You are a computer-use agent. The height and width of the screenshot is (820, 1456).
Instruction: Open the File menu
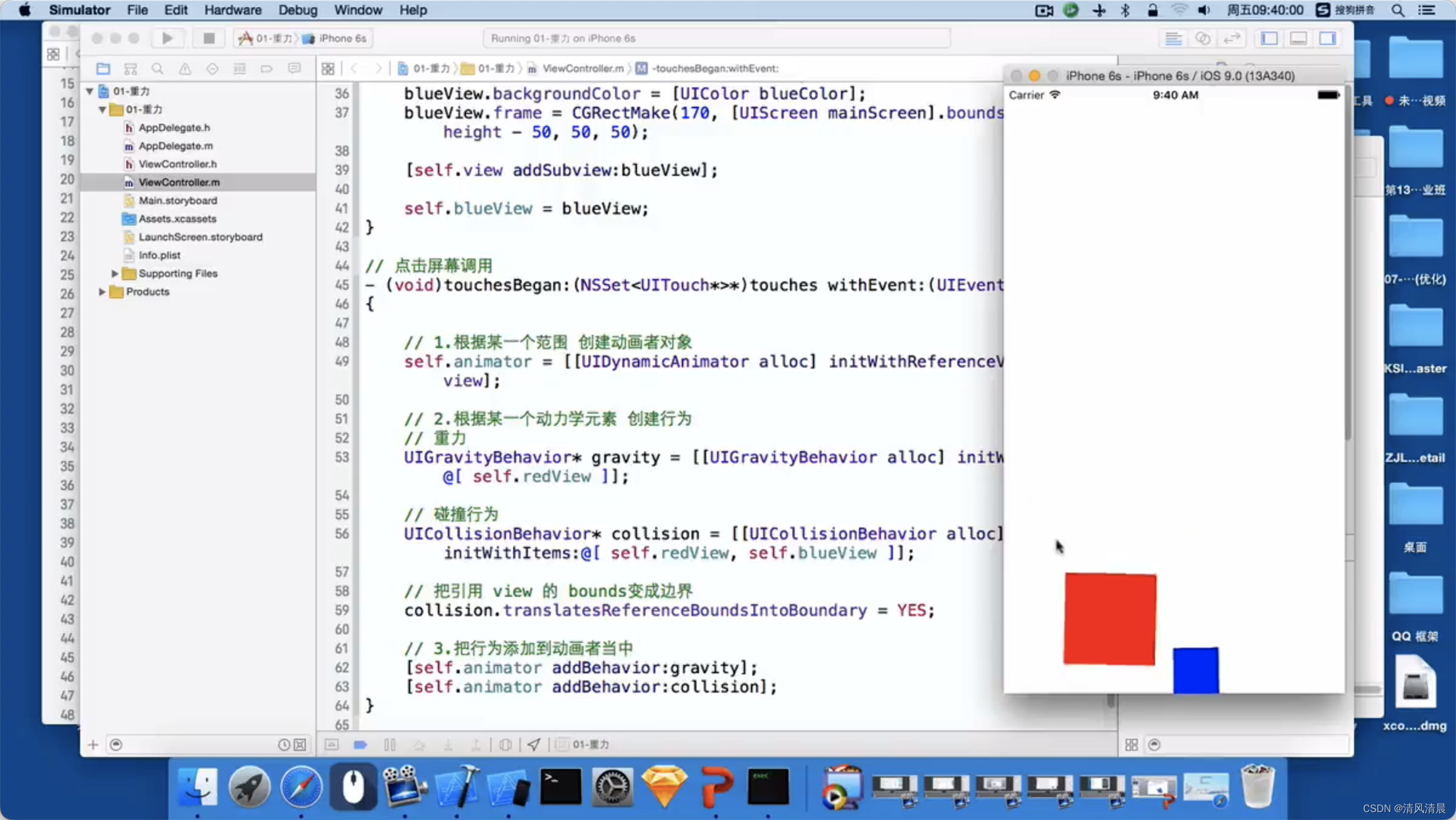137,10
